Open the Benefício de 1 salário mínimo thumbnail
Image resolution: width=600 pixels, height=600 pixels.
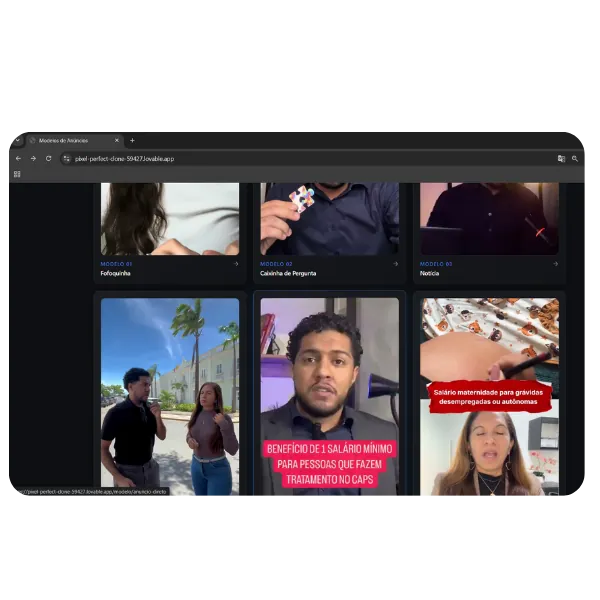click(x=329, y=397)
